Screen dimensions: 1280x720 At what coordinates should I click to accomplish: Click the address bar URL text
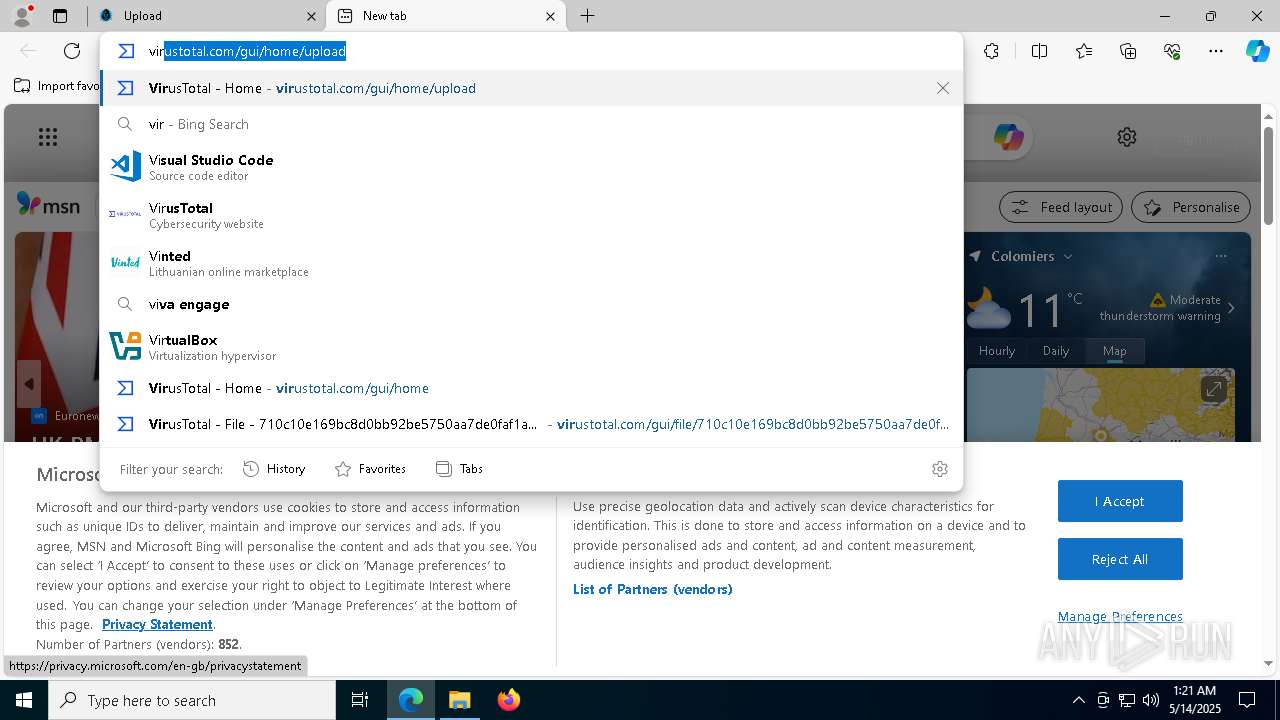click(247, 51)
